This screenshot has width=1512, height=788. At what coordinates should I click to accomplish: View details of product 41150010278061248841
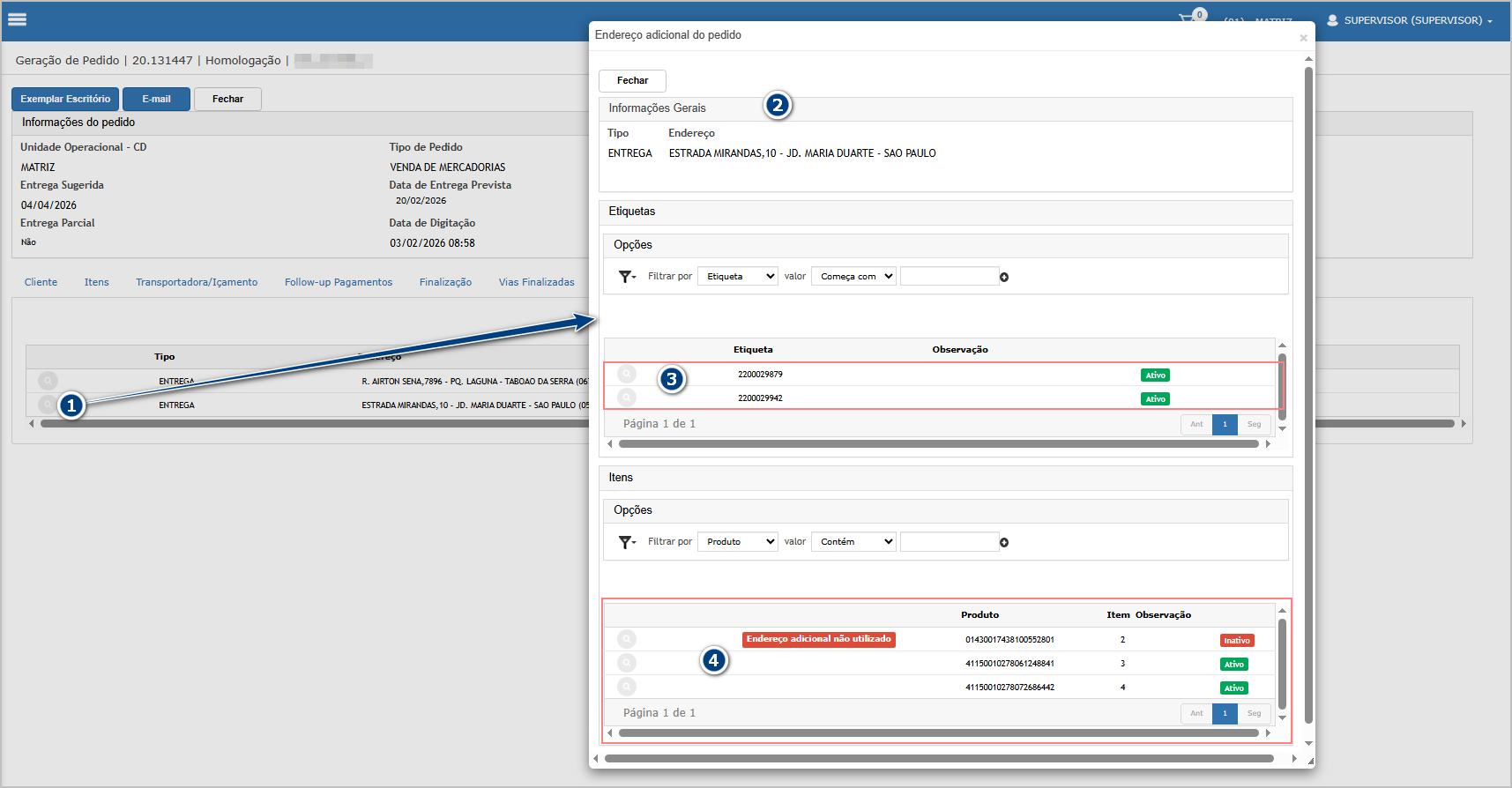coord(626,663)
